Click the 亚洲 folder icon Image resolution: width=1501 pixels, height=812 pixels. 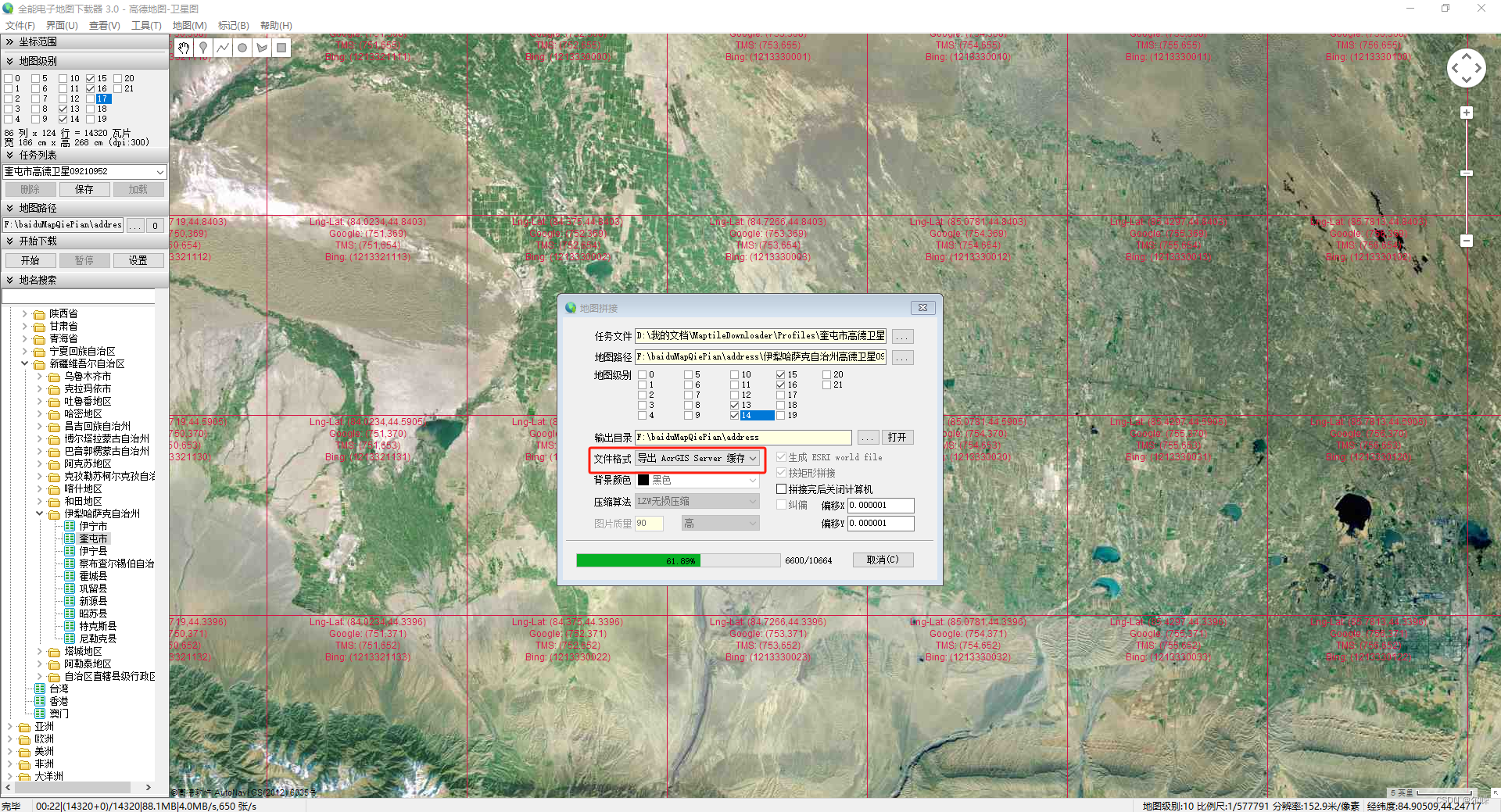pyautogui.click(x=24, y=727)
